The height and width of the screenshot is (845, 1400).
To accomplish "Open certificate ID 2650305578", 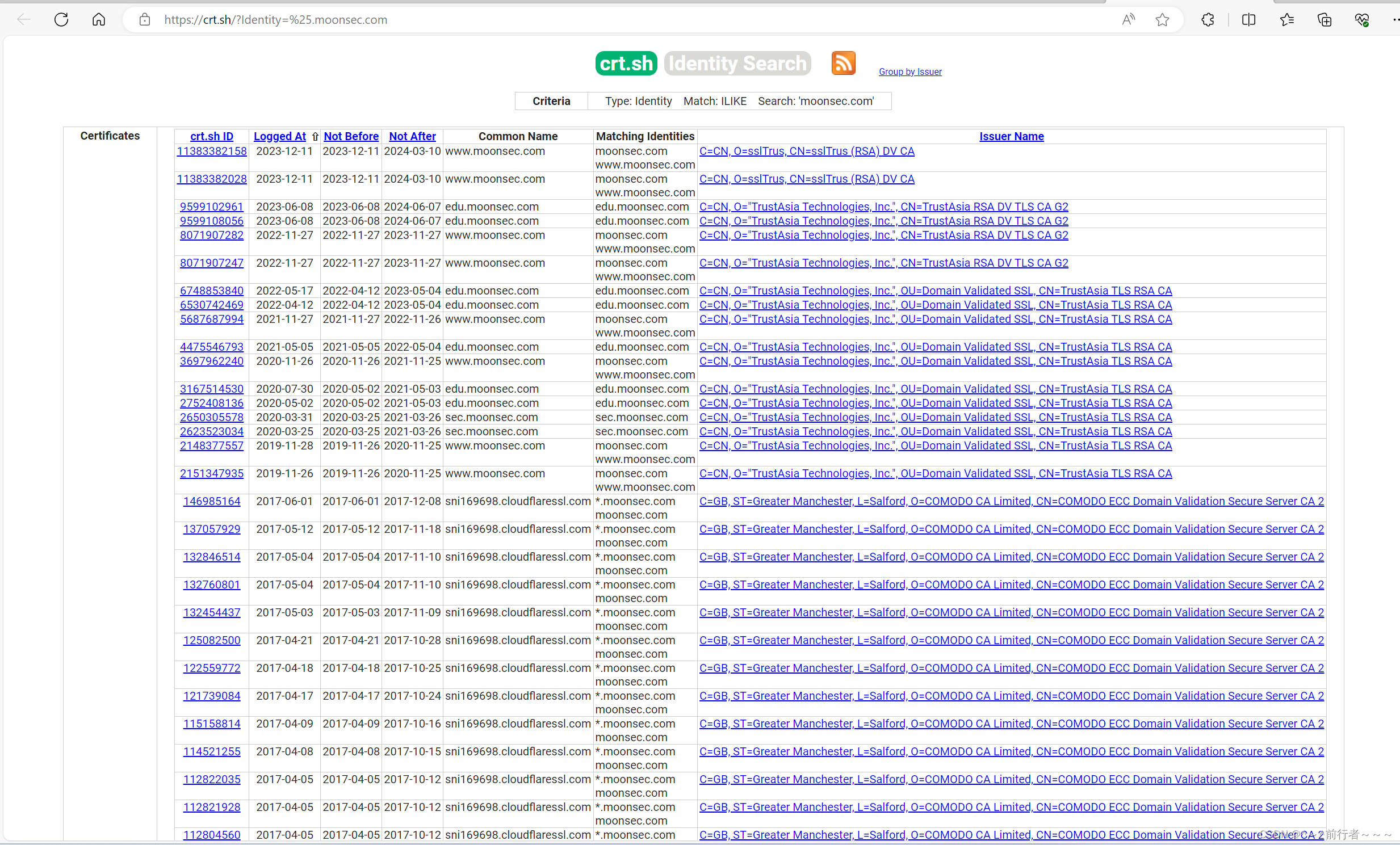I will tap(212, 417).
